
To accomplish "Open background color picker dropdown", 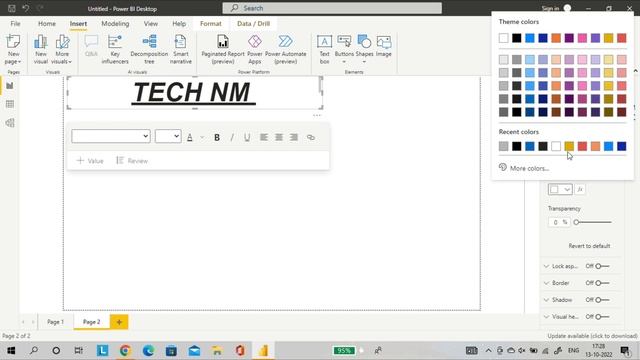I will (560, 189).
